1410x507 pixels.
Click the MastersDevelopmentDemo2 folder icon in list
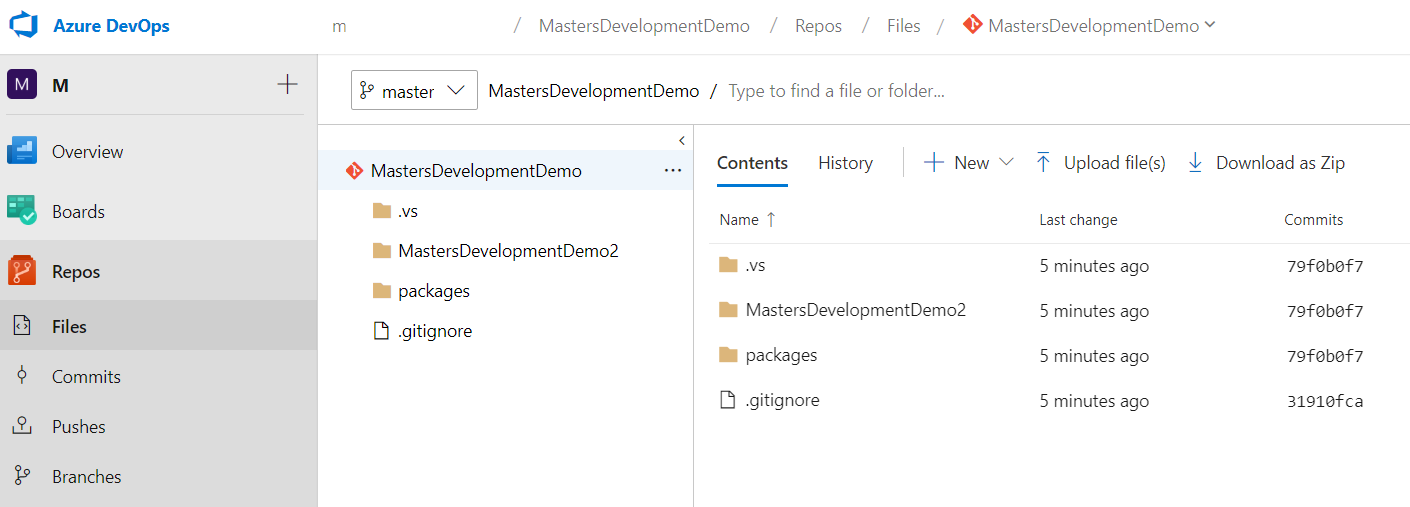(728, 310)
